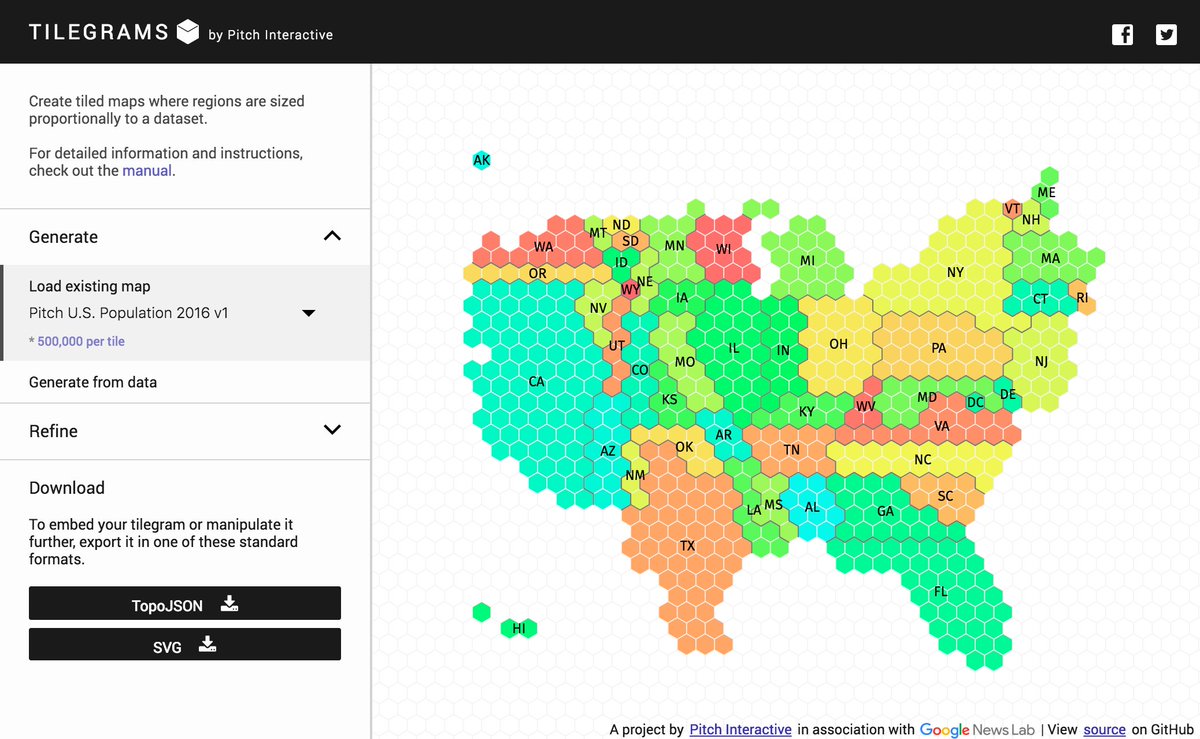Click the WA state label
Screen dimensions: 1200x739
543,247
